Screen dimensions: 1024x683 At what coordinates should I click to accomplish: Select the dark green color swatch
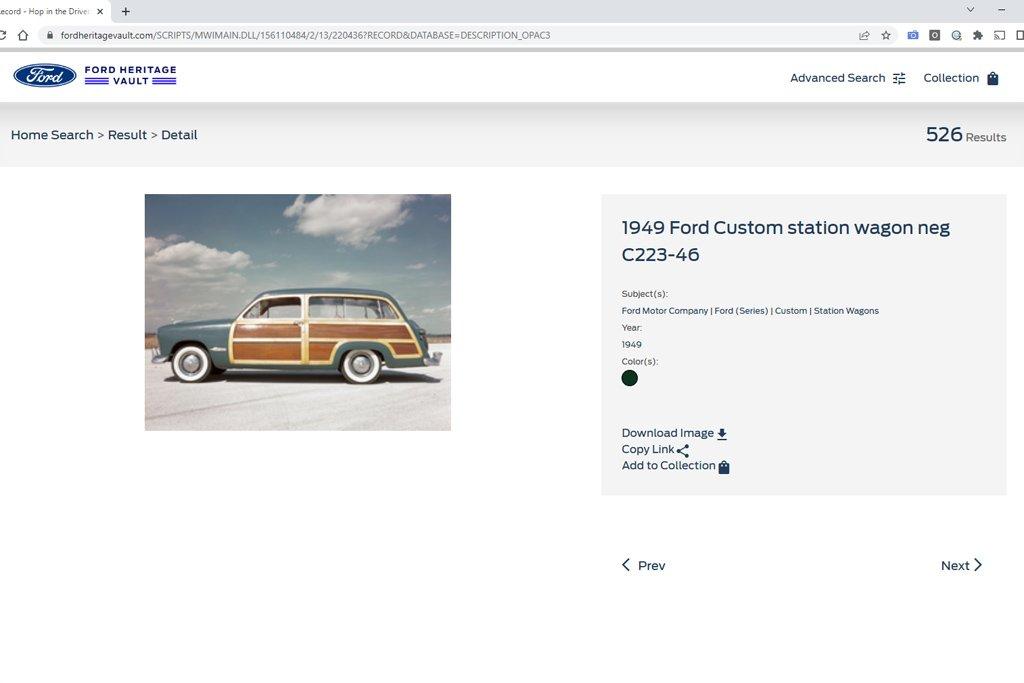630,378
